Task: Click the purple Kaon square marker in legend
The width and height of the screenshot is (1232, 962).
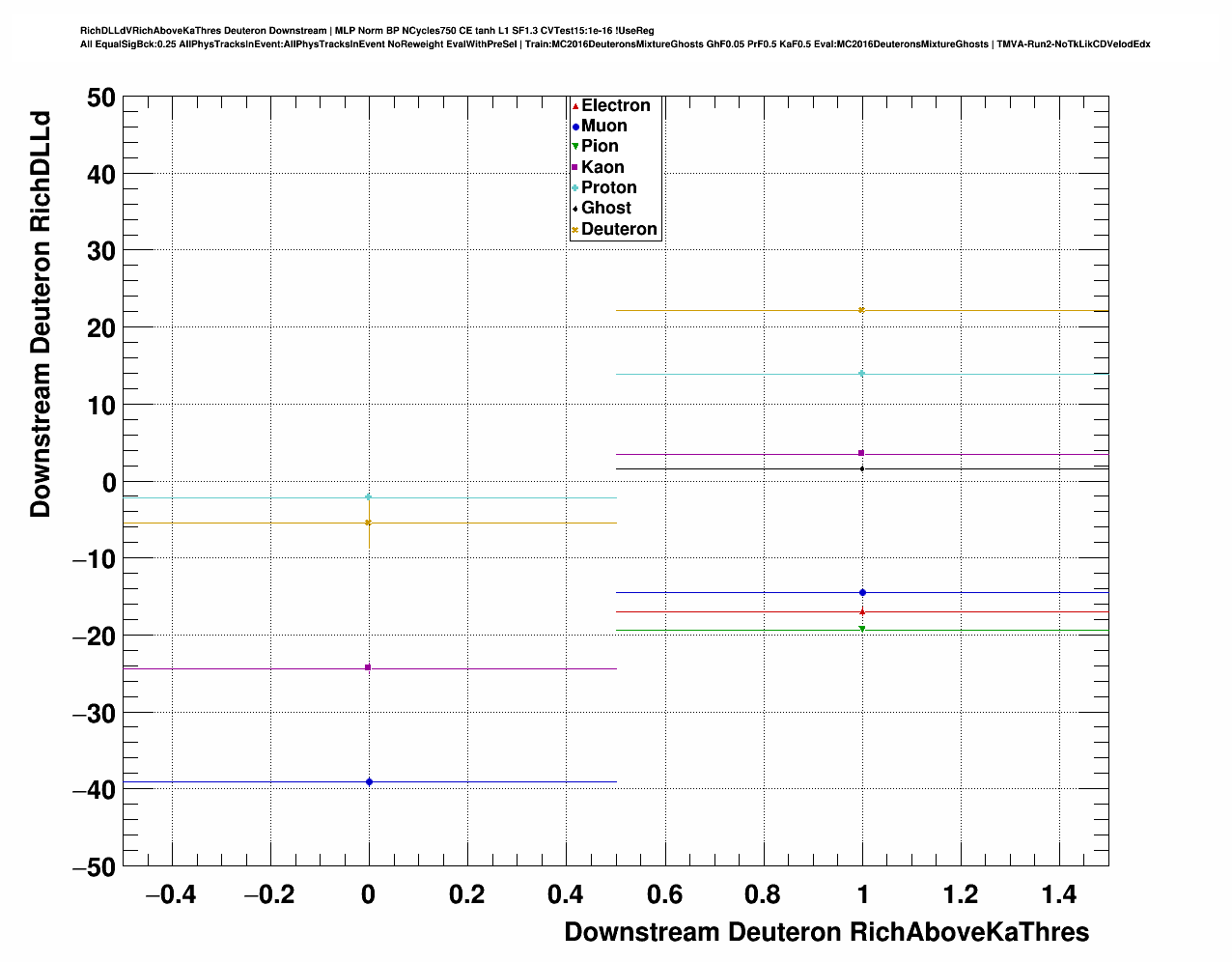Action: click(x=575, y=168)
